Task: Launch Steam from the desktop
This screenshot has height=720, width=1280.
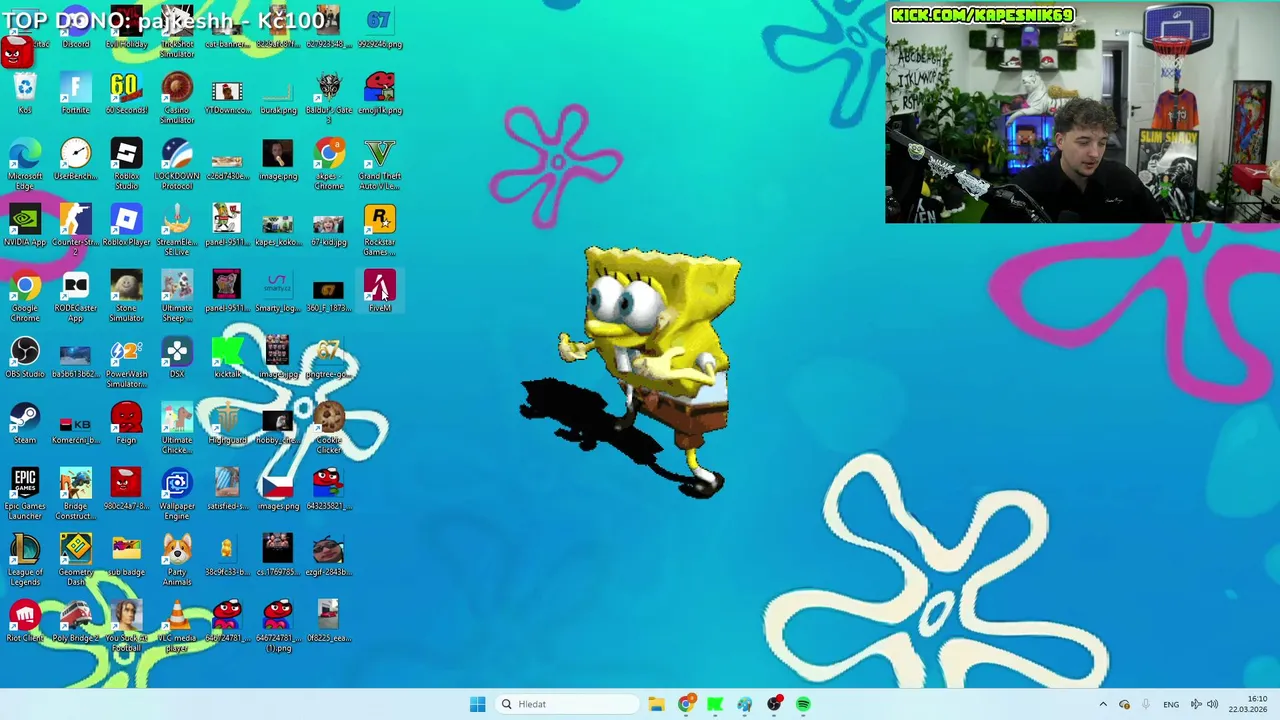Action: tap(25, 424)
